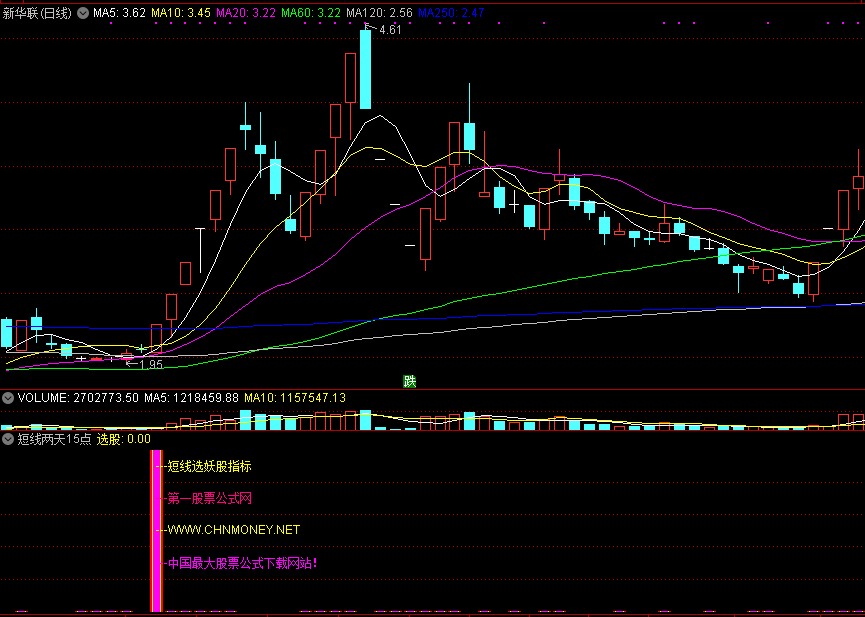
Task: Click the volume MA10: 1157547.13 label
Action: coord(295,397)
